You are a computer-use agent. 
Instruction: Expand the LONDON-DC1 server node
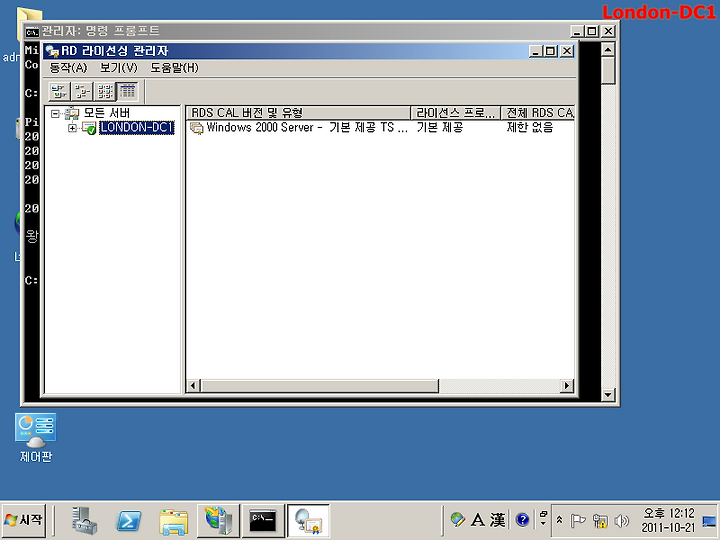[x=72, y=128]
